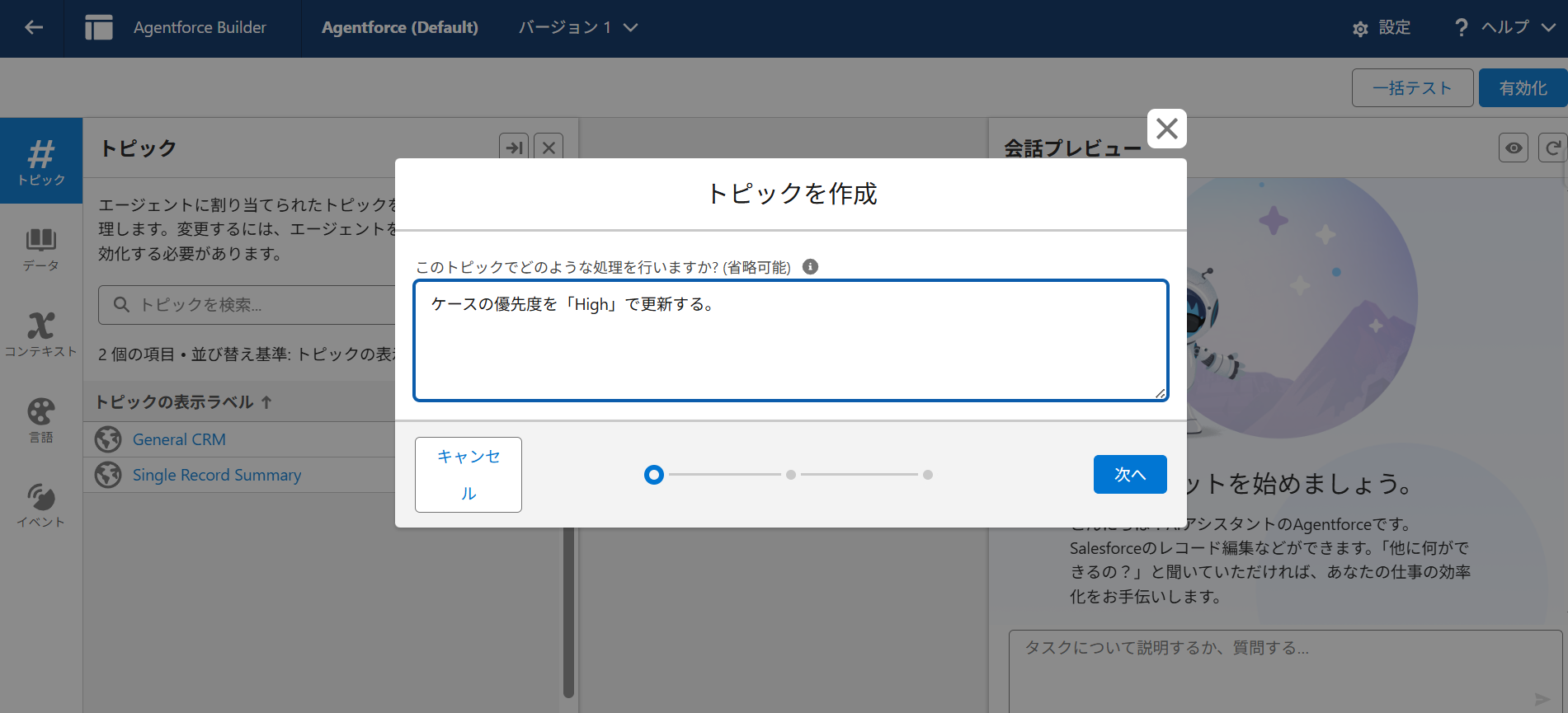Open the コンテキスト sidebar tab

pos(41,335)
